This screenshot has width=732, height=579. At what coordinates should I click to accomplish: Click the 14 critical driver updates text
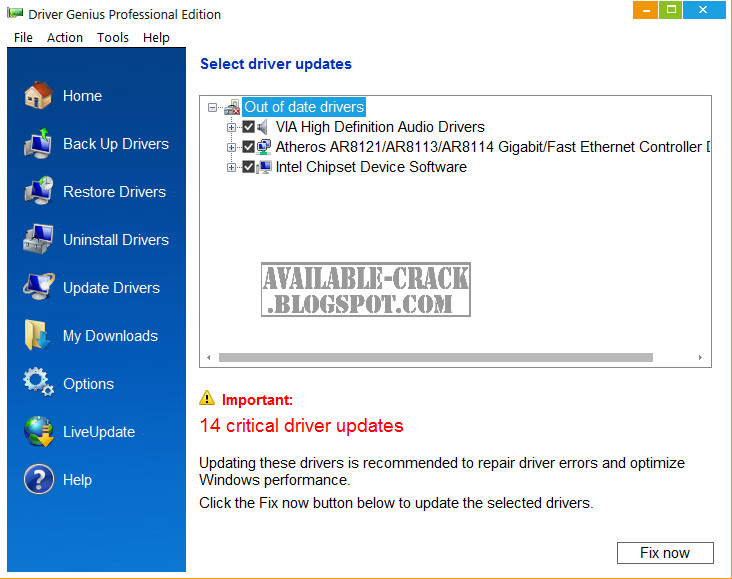pyautogui.click(x=302, y=425)
